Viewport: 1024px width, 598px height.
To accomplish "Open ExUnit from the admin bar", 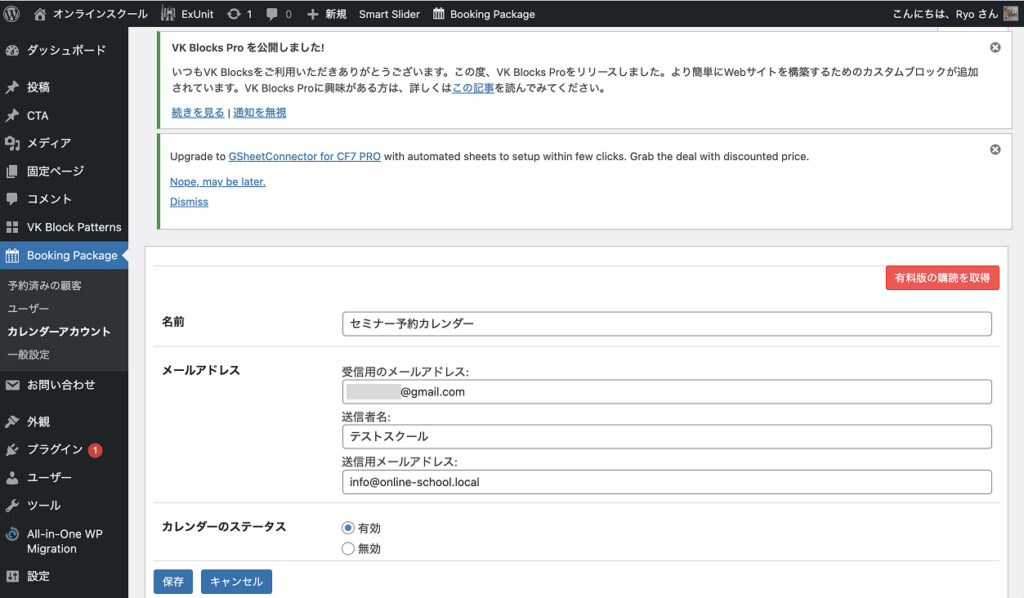I will click(x=186, y=14).
